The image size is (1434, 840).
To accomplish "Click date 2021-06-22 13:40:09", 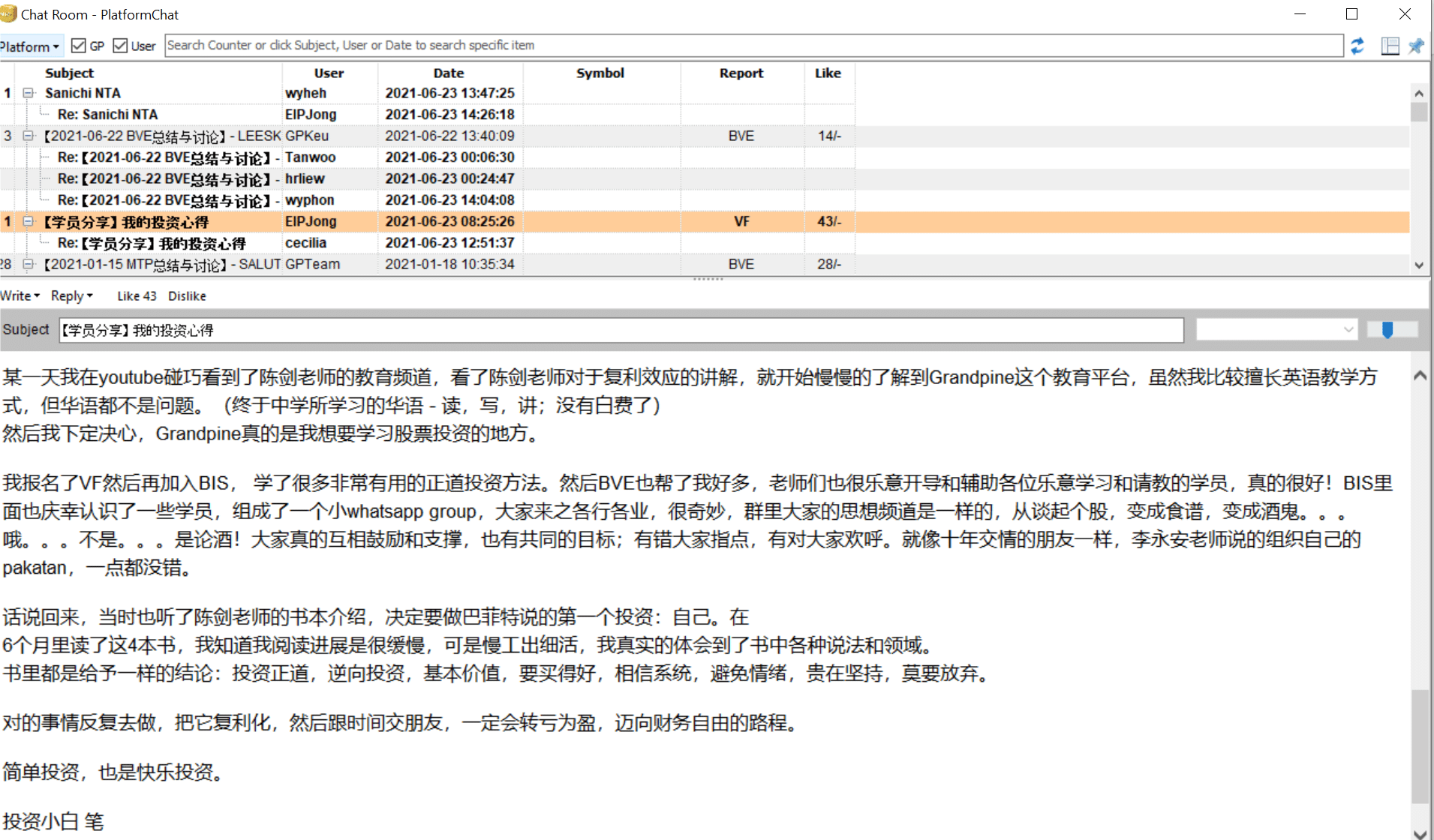I will [x=449, y=136].
